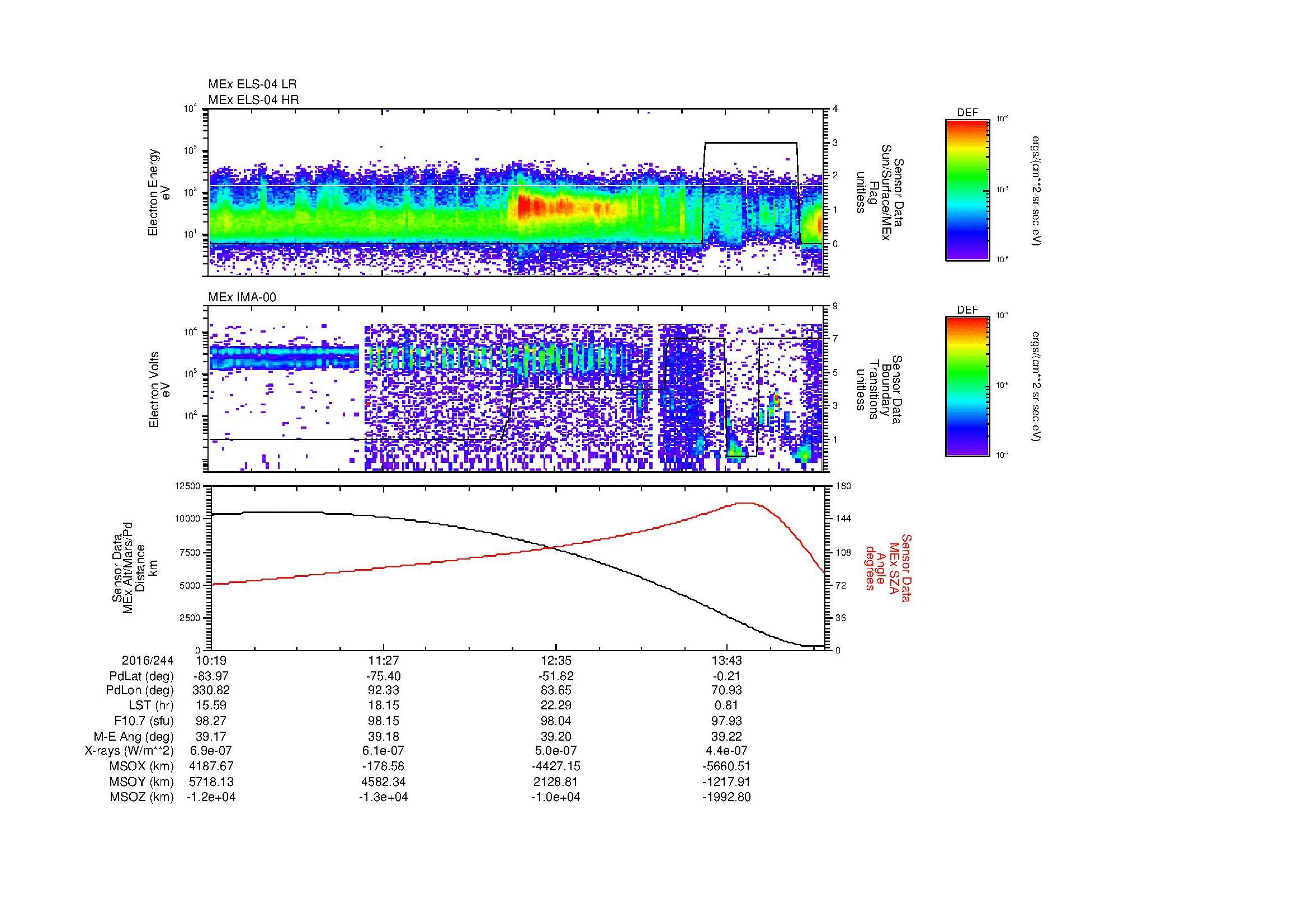Click the '10:19' time tick label
Screen dimensions: 1308x924
point(211,660)
